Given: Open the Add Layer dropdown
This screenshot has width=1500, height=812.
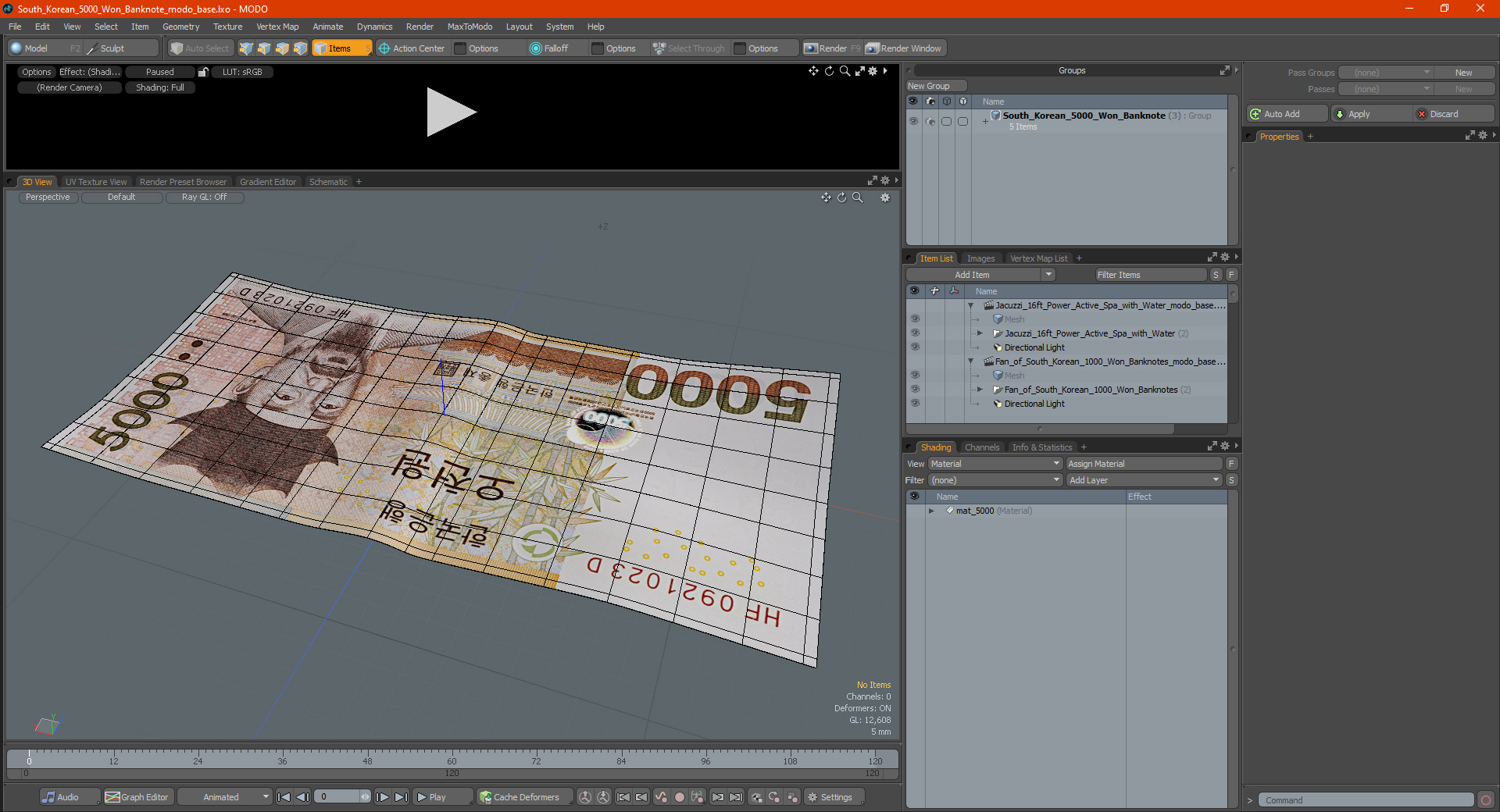Looking at the screenshot, I should 1145,480.
